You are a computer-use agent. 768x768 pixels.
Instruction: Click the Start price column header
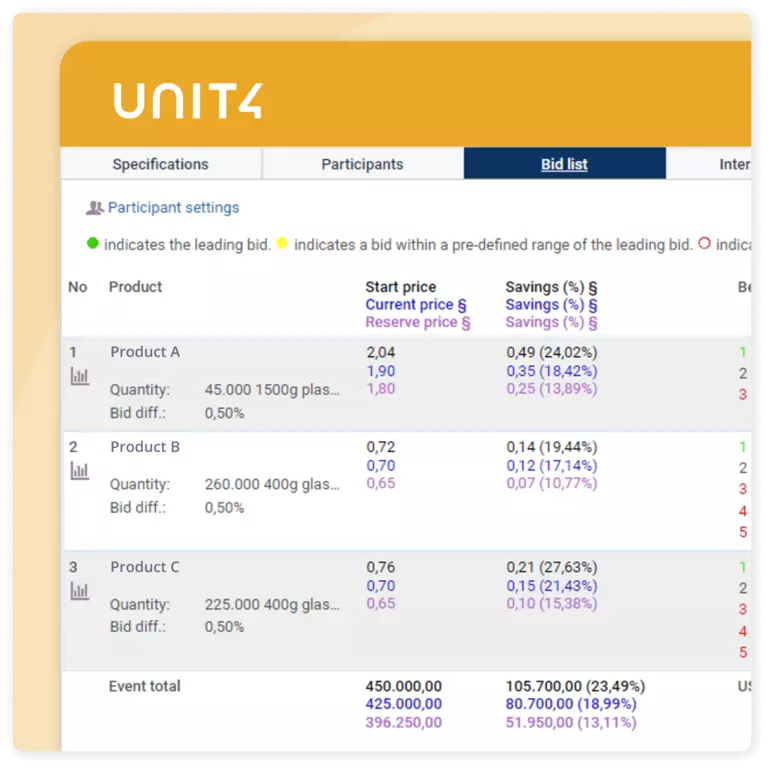click(x=401, y=287)
